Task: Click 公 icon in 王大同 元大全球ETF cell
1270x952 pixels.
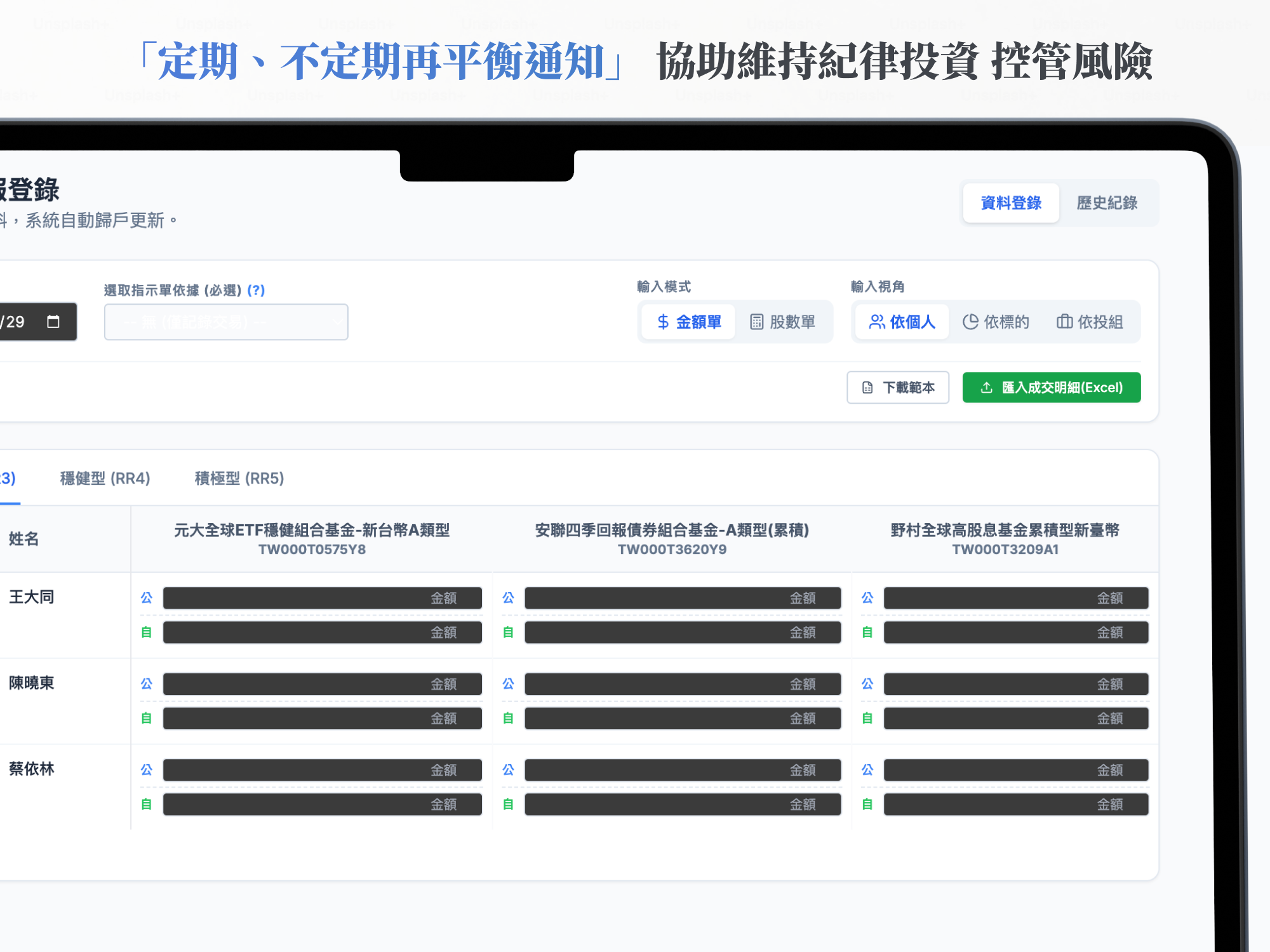Action: pos(147,598)
